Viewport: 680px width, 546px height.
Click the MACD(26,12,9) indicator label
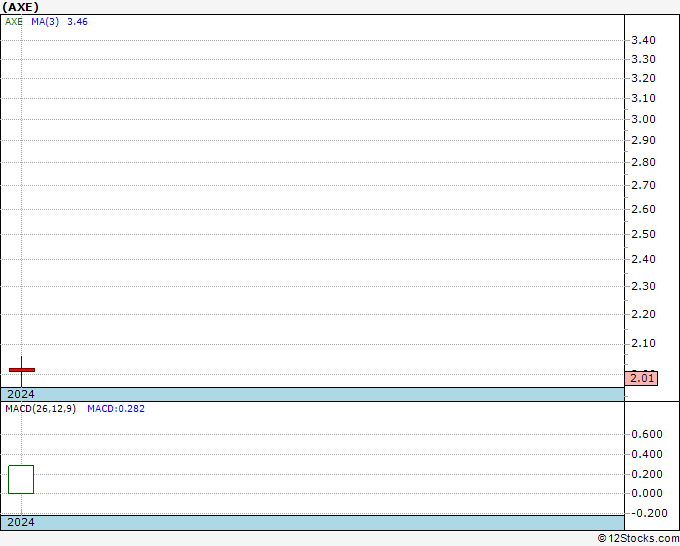(40, 409)
